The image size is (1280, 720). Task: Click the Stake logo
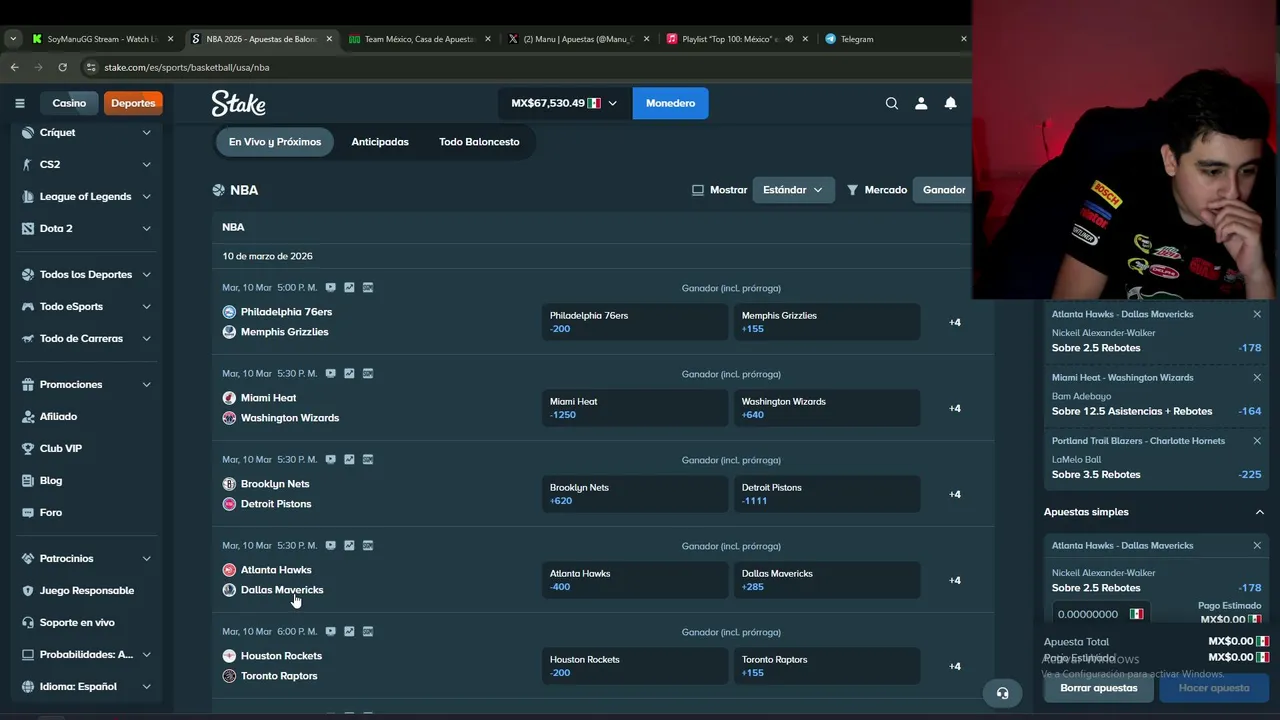tap(238, 103)
